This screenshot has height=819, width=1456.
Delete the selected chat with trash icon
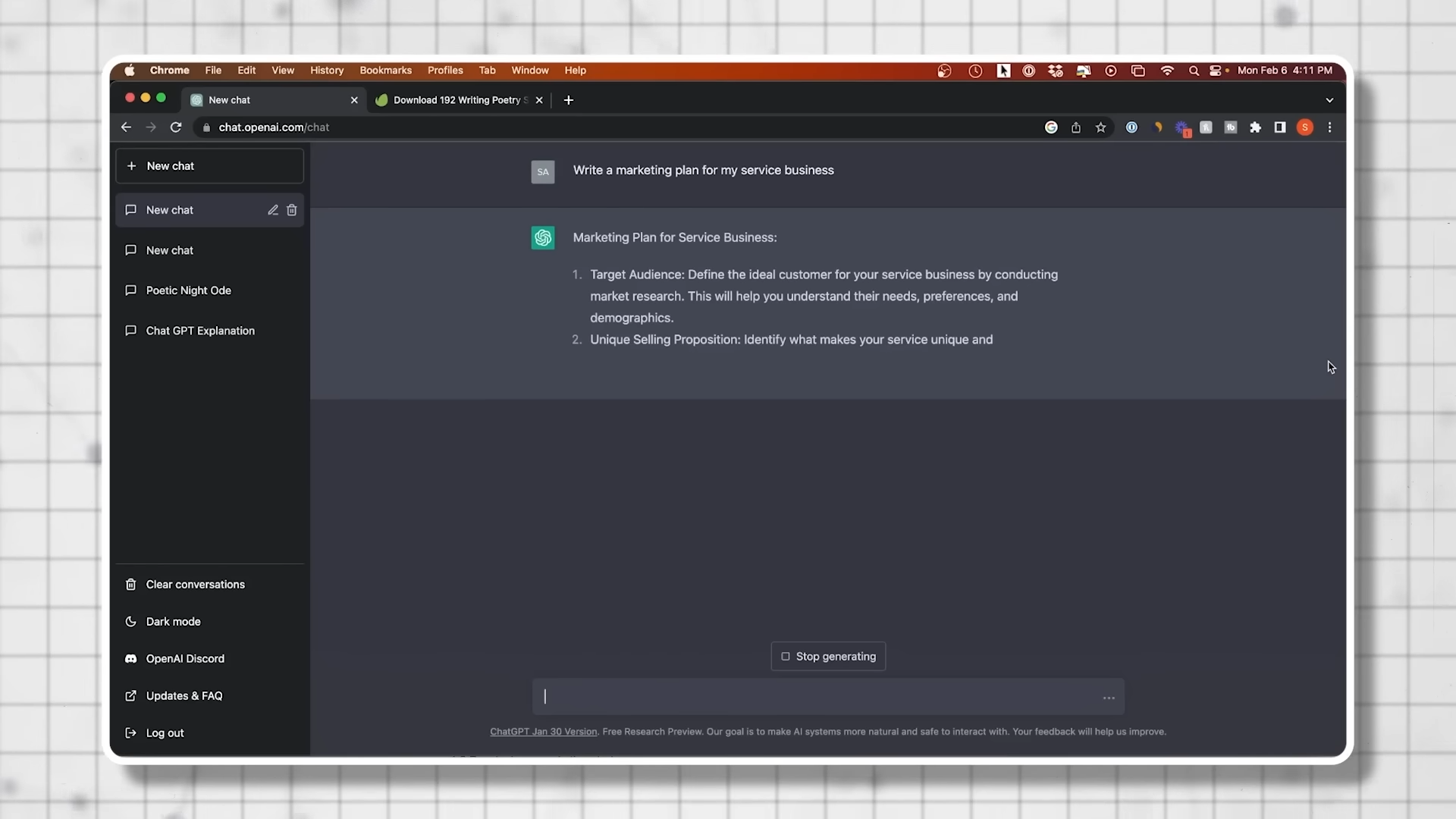click(292, 210)
